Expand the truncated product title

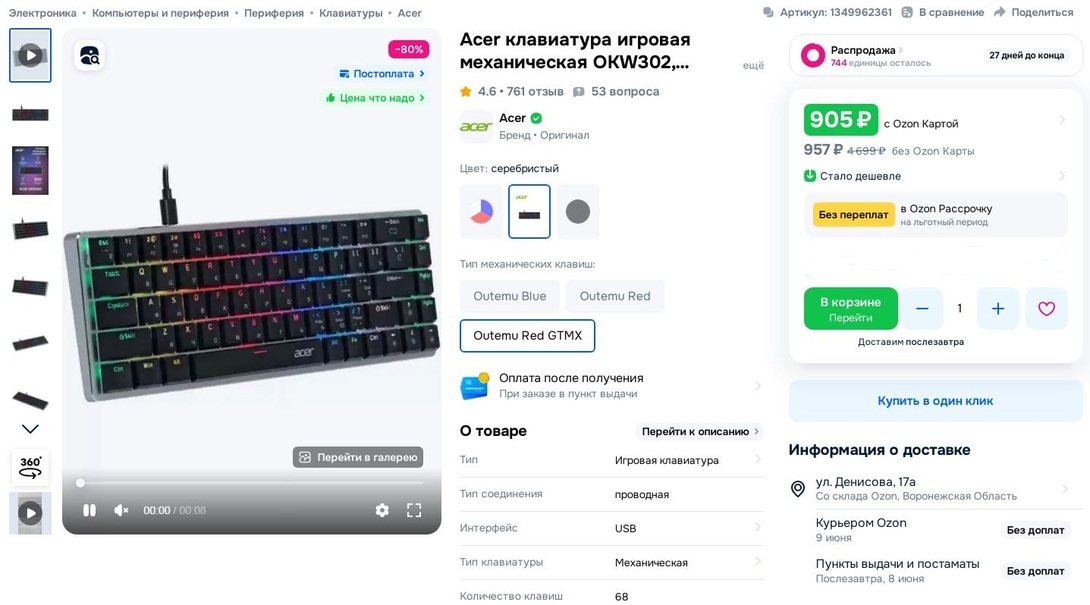click(753, 65)
